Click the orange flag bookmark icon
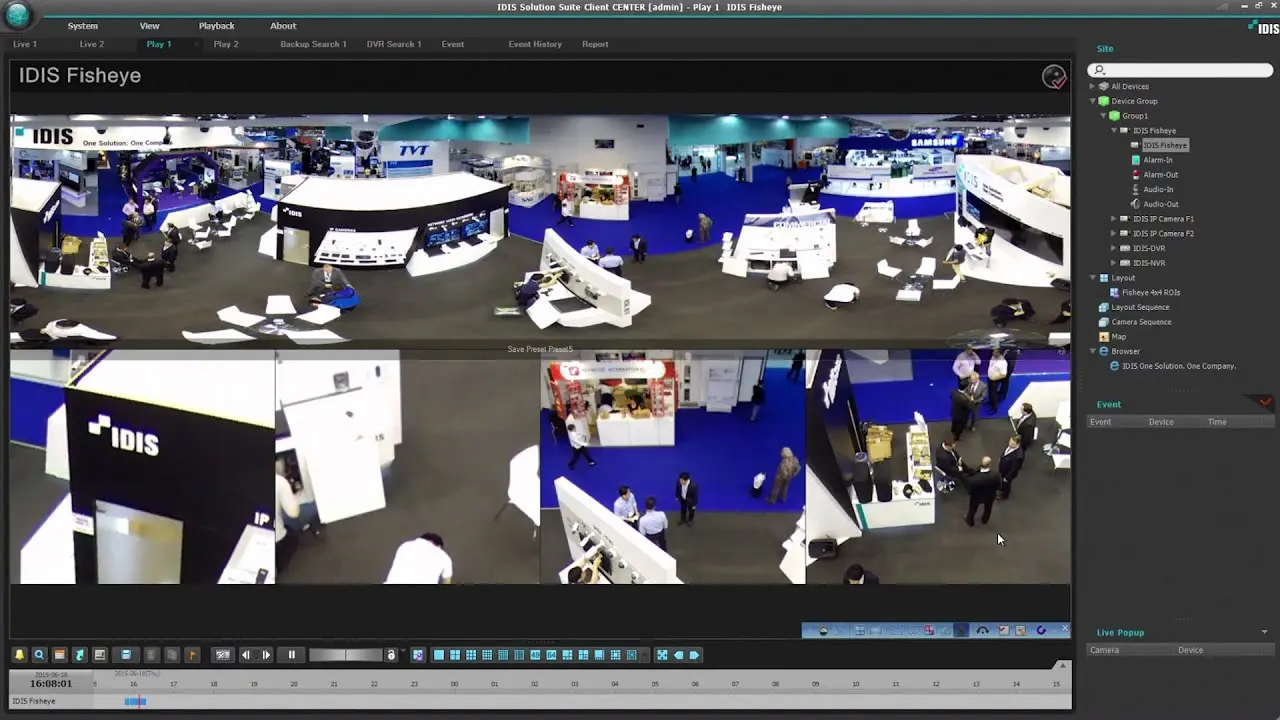This screenshot has width=1280, height=720. 192,655
